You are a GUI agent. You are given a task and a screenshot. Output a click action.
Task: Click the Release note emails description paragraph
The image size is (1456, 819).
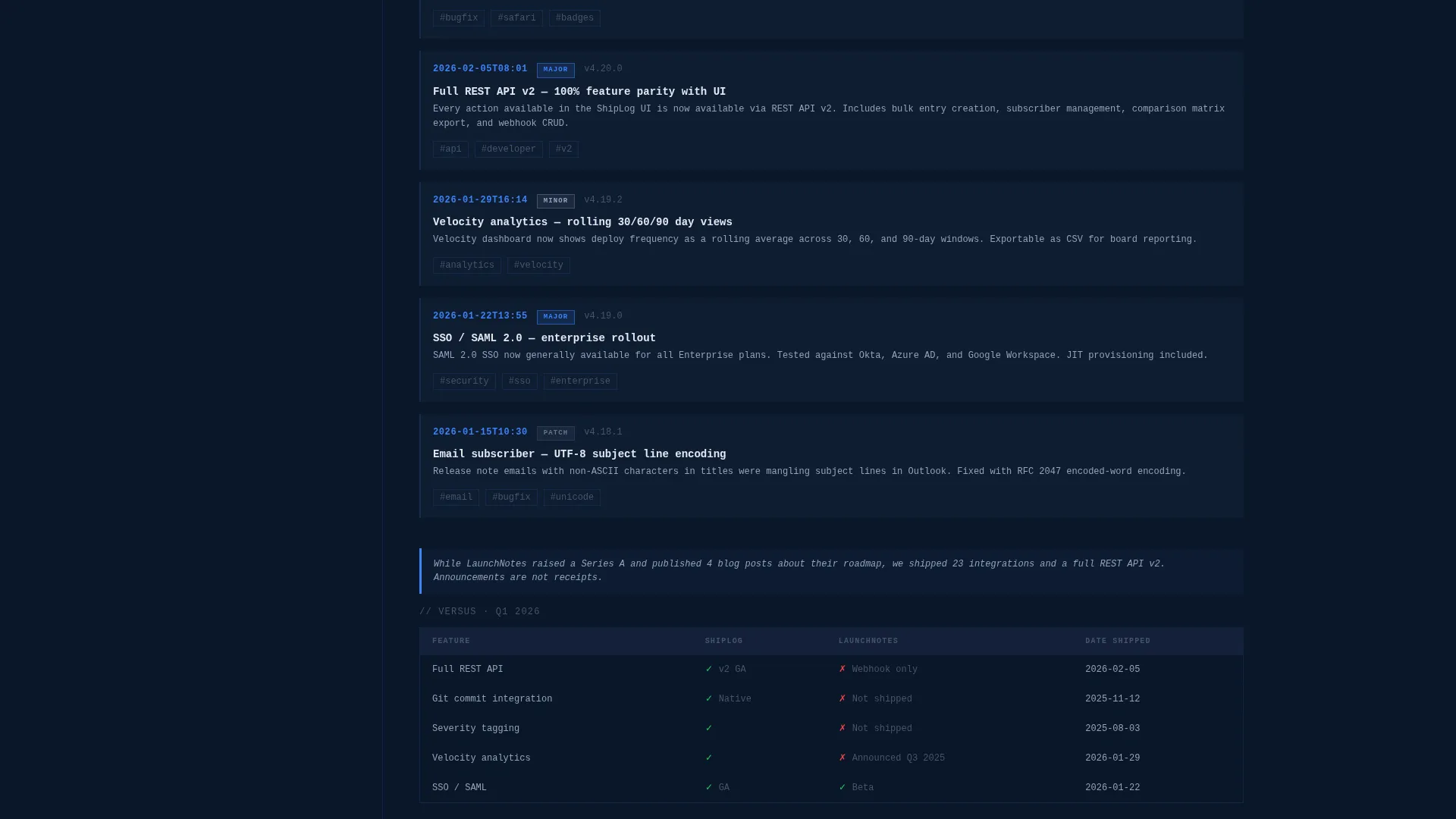(x=809, y=472)
